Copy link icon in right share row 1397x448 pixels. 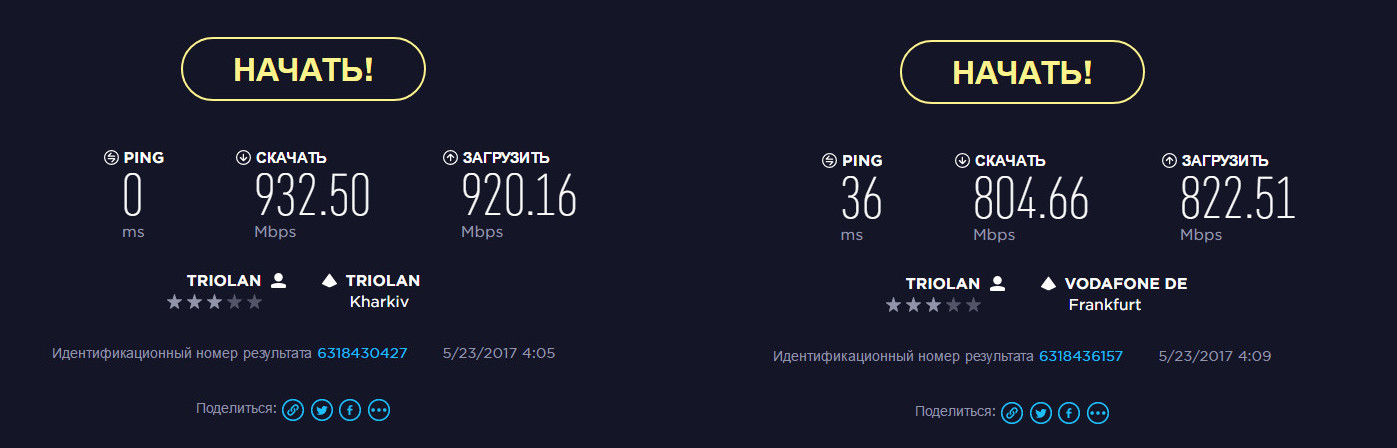[x=1012, y=412]
